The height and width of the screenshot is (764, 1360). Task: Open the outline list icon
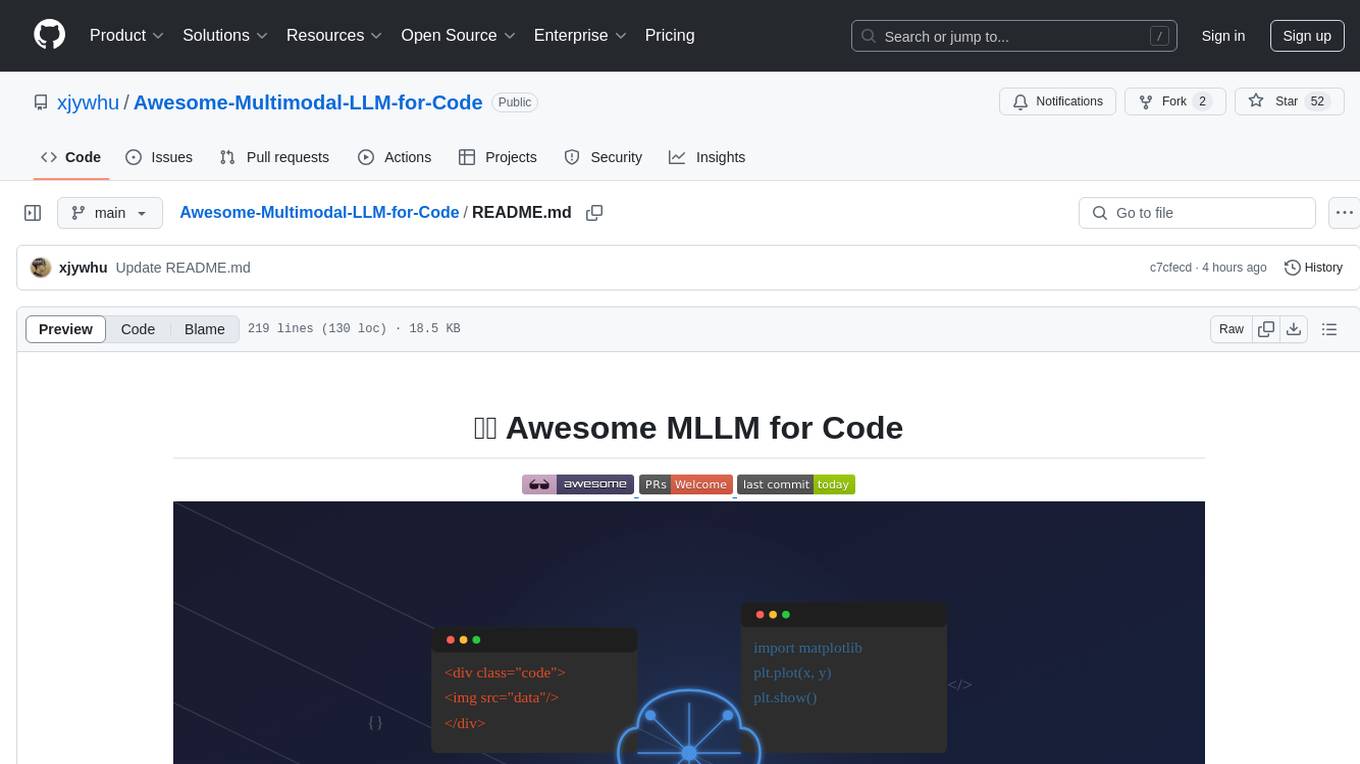(x=1329, y=329)
